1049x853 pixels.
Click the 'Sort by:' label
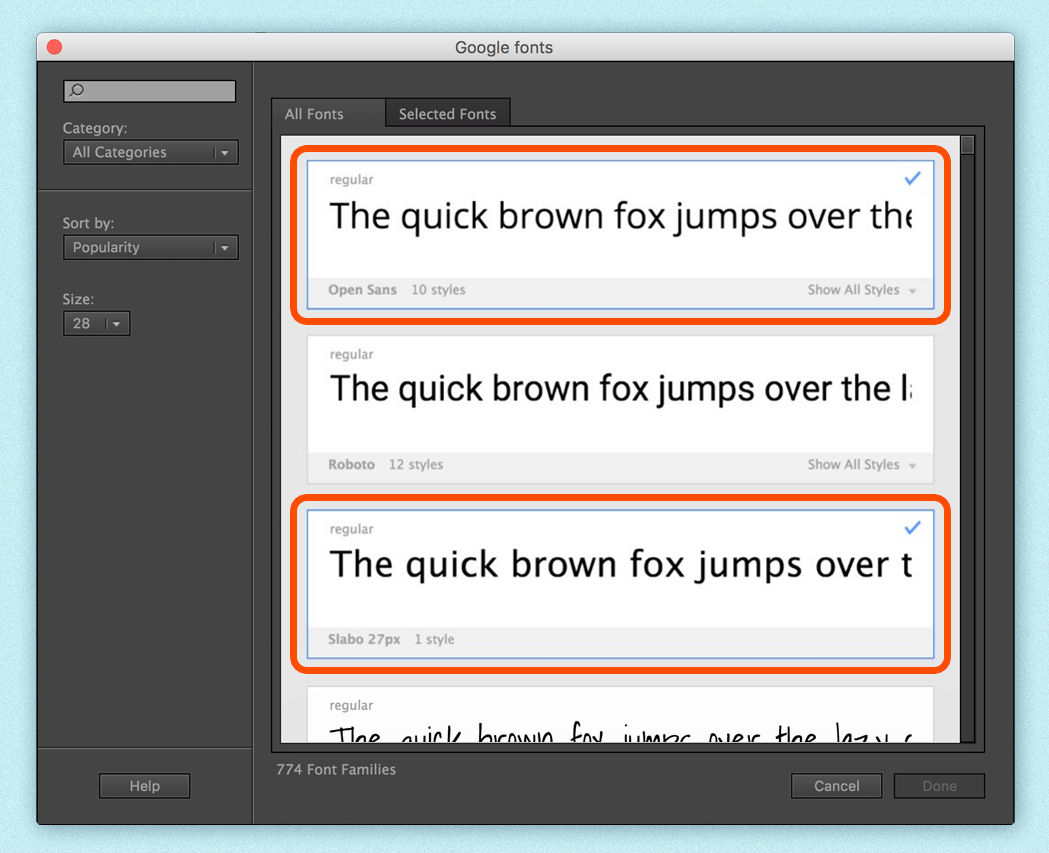pyautogui.click(x=88, y=223)
